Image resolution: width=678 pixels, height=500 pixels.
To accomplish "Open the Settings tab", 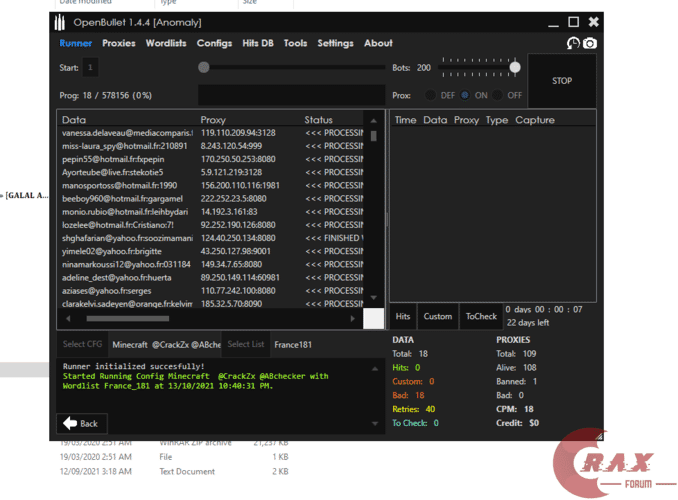I will tap(335, 43).
